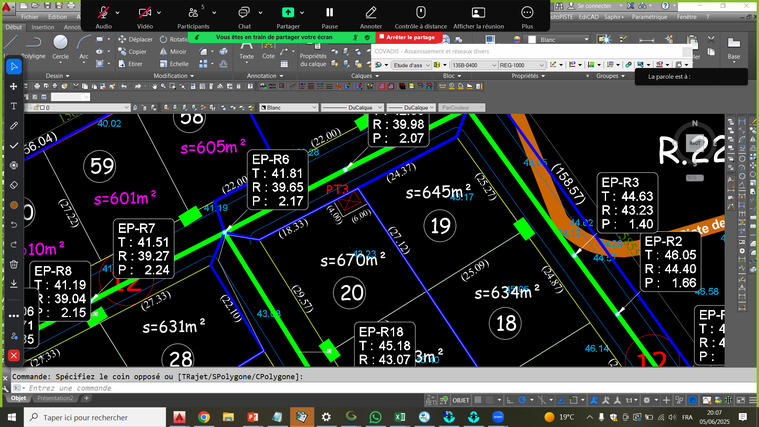Switch to the Insertion ribbon tab

click(43, 27)
